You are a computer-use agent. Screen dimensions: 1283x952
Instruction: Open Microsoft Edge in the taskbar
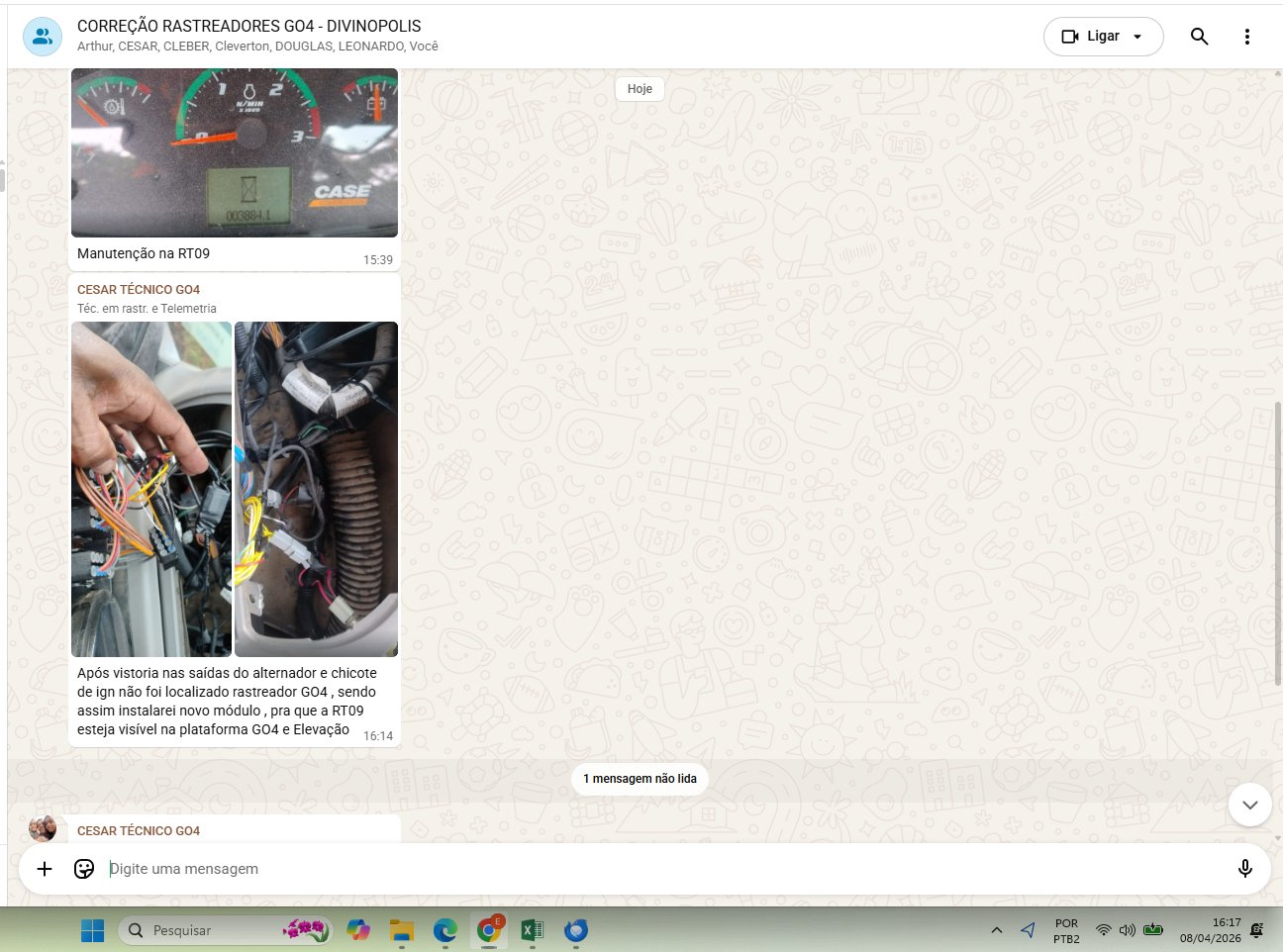(x=445, y=930)
